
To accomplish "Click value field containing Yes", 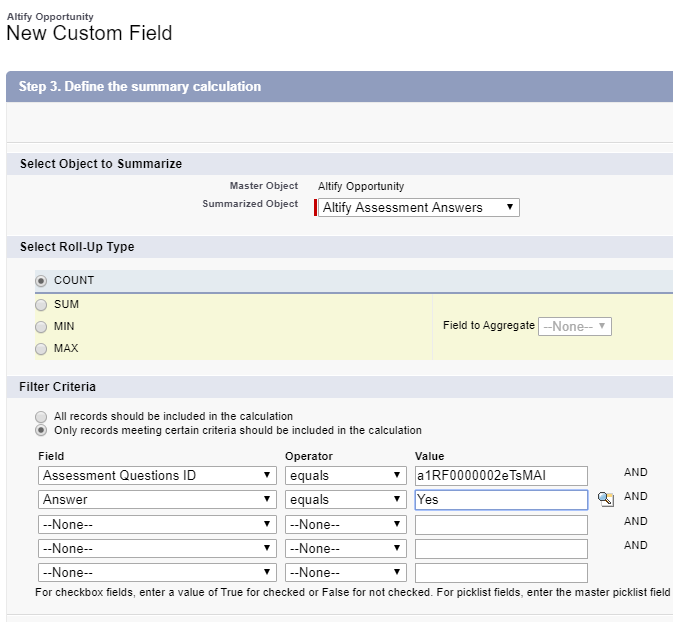I will point(501,500).
